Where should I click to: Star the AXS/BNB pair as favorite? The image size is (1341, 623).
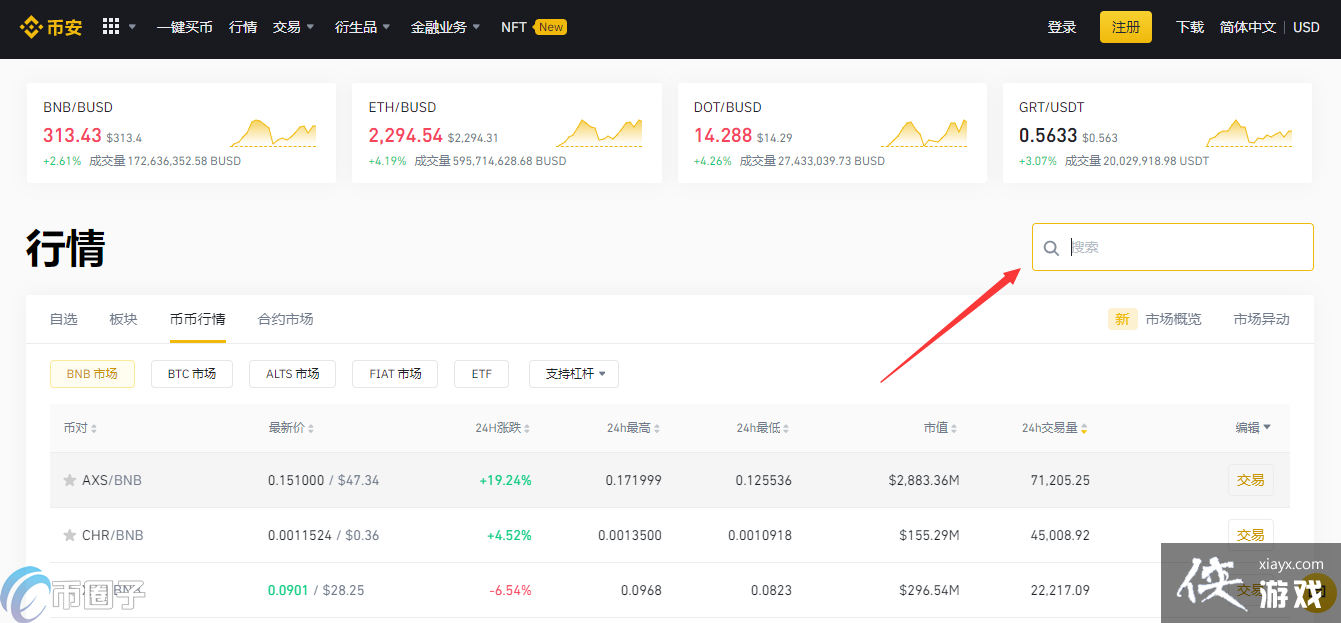(x=70, y=480)
